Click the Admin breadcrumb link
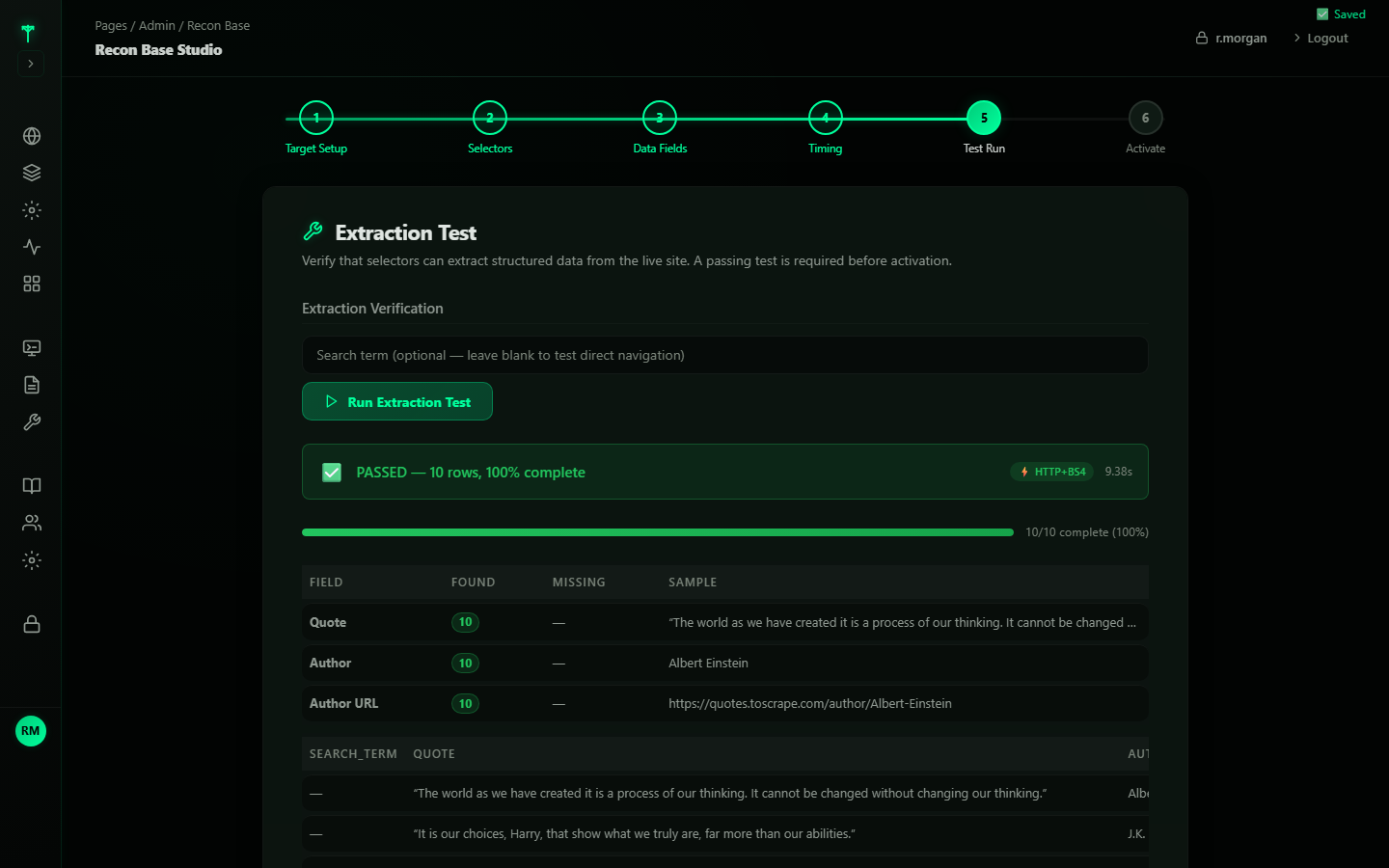Image resolution: width=1389 pixels, height=868 pixels. coord(157,26)
